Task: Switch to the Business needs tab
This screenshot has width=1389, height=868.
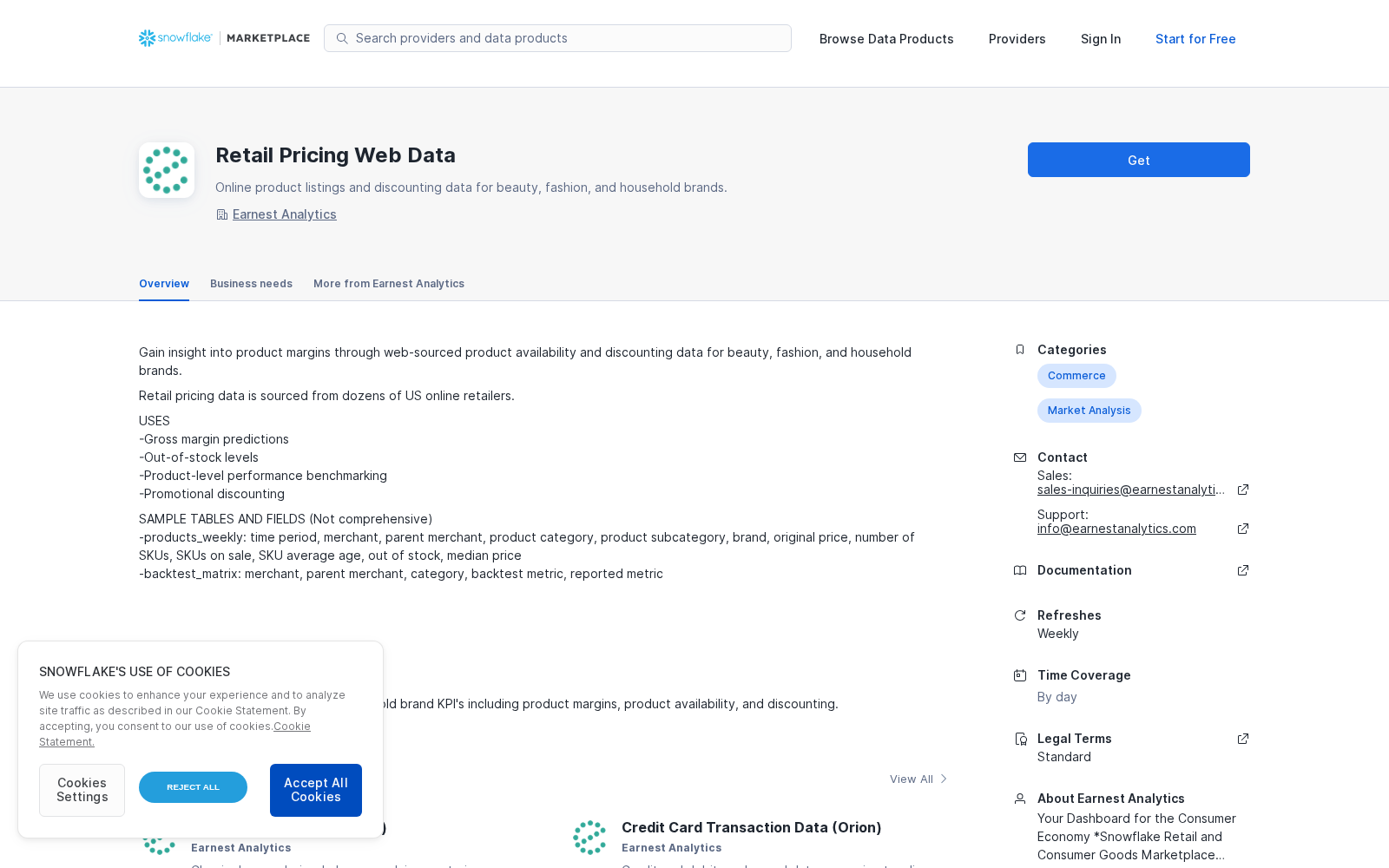Action: point(251,284)
